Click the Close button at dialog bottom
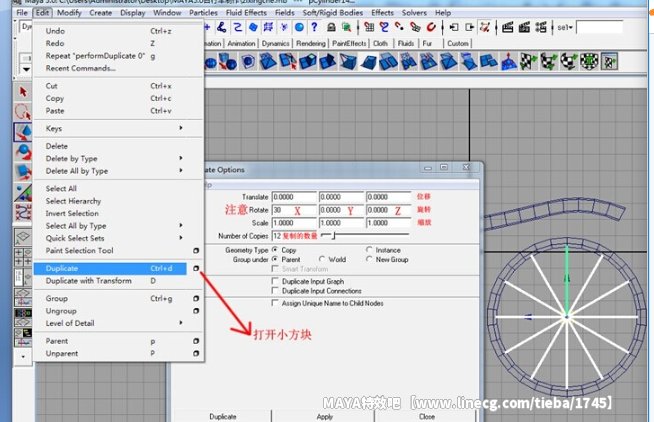654x422 pixels. tap(427, 417)
